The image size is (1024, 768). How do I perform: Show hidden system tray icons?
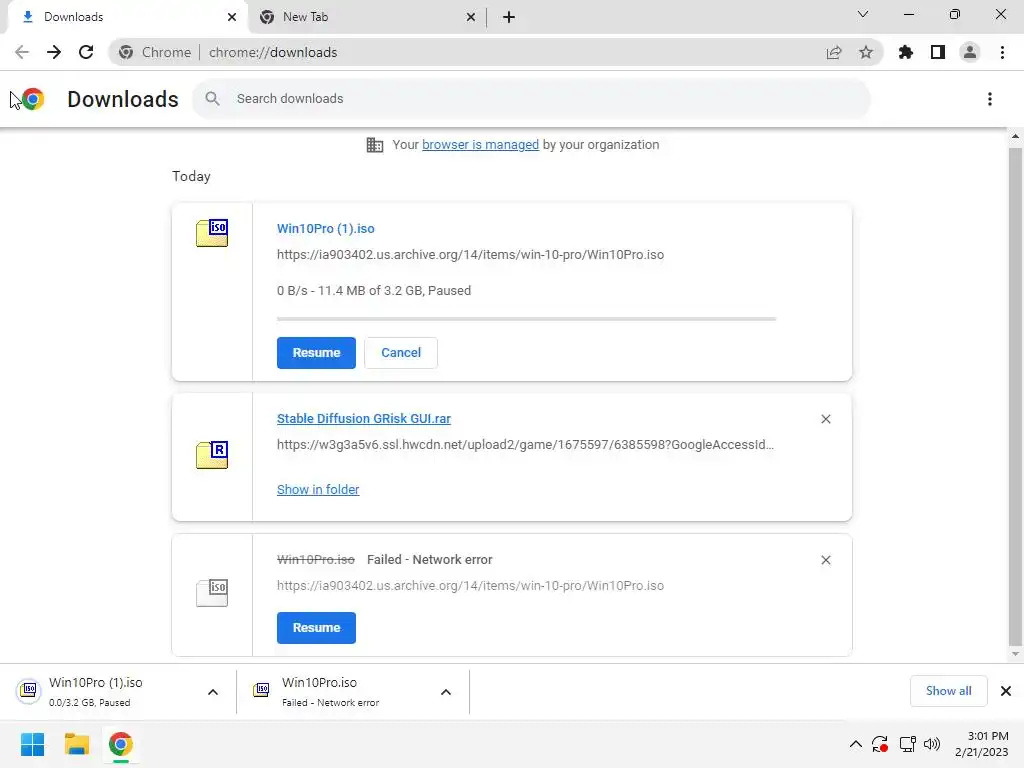pos(856,744)
